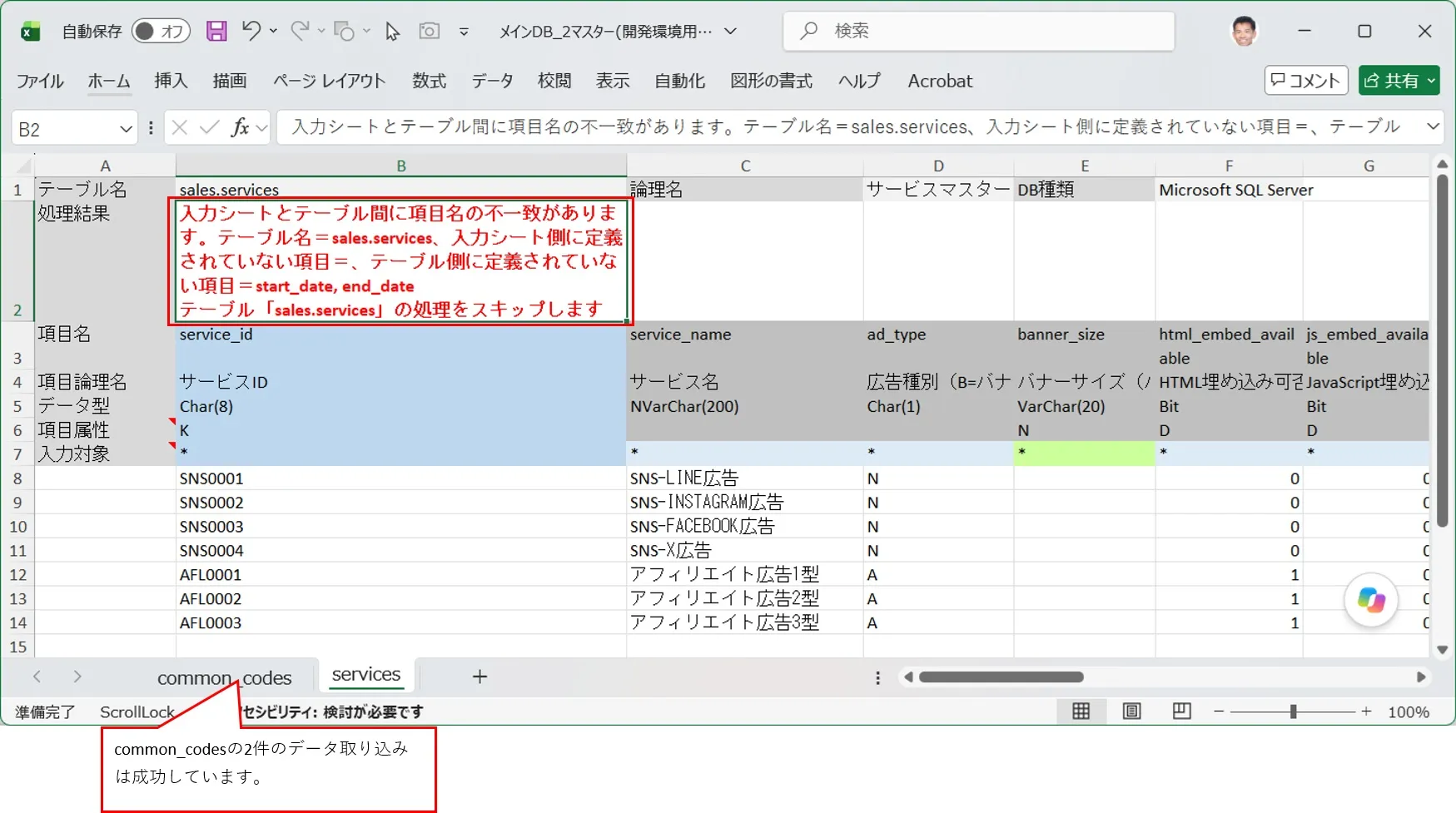Switch to the 挿入 ribbon tab
Image resolution: width=1456 pixels, height=813 pixels.
tap(171, 81)
